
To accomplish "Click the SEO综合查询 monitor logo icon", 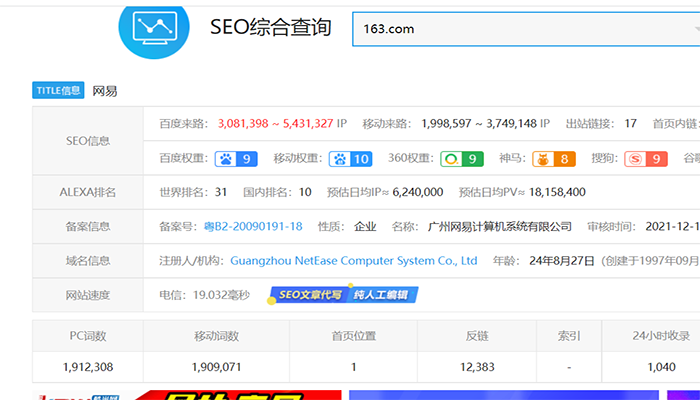I will pos(154,29).
